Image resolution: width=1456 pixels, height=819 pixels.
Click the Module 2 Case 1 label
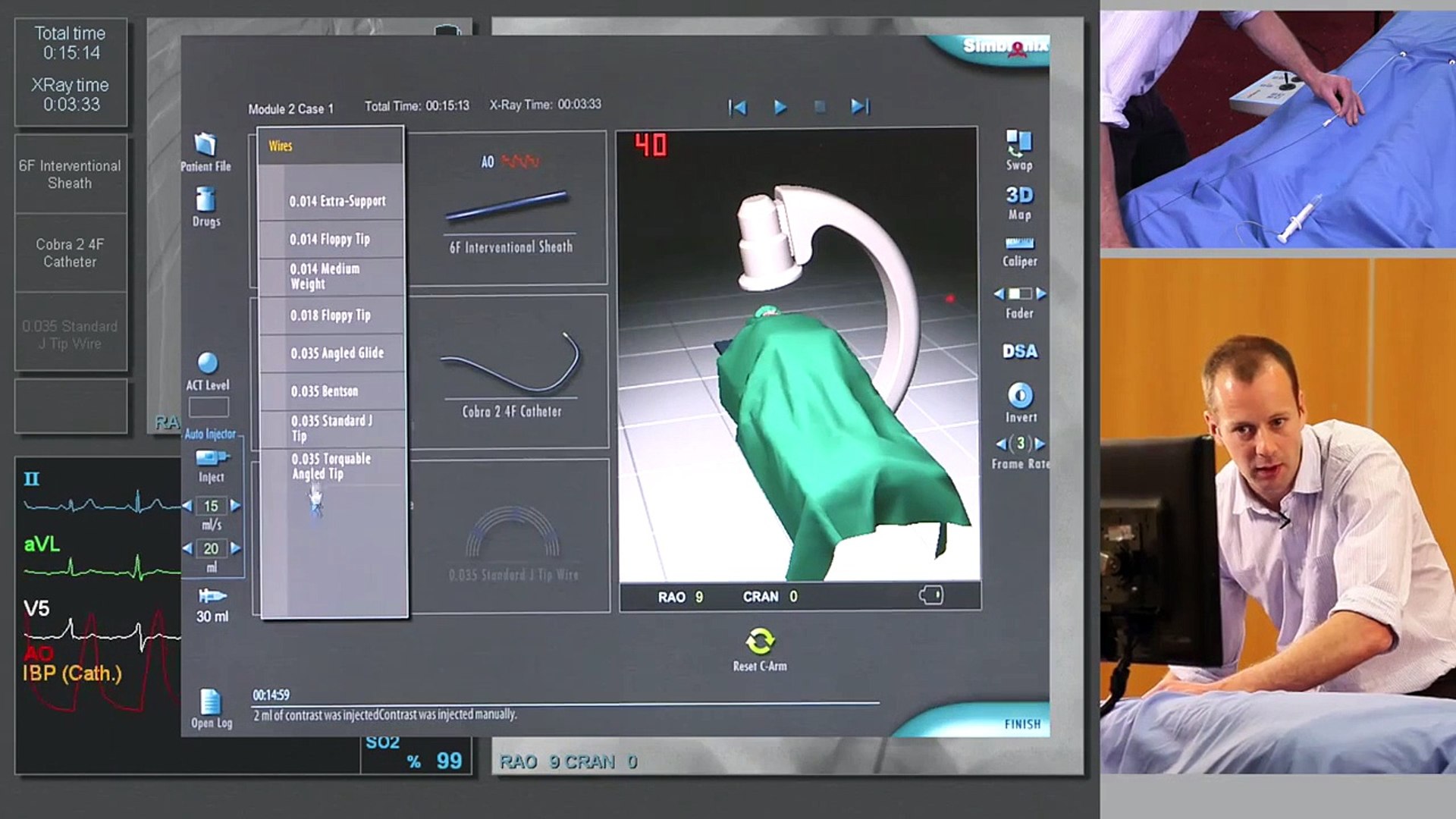coord(290,108)
